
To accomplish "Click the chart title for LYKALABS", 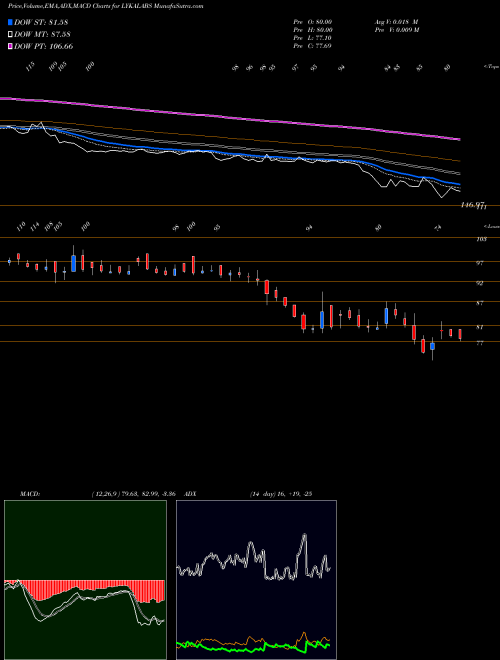I will 106,6.
